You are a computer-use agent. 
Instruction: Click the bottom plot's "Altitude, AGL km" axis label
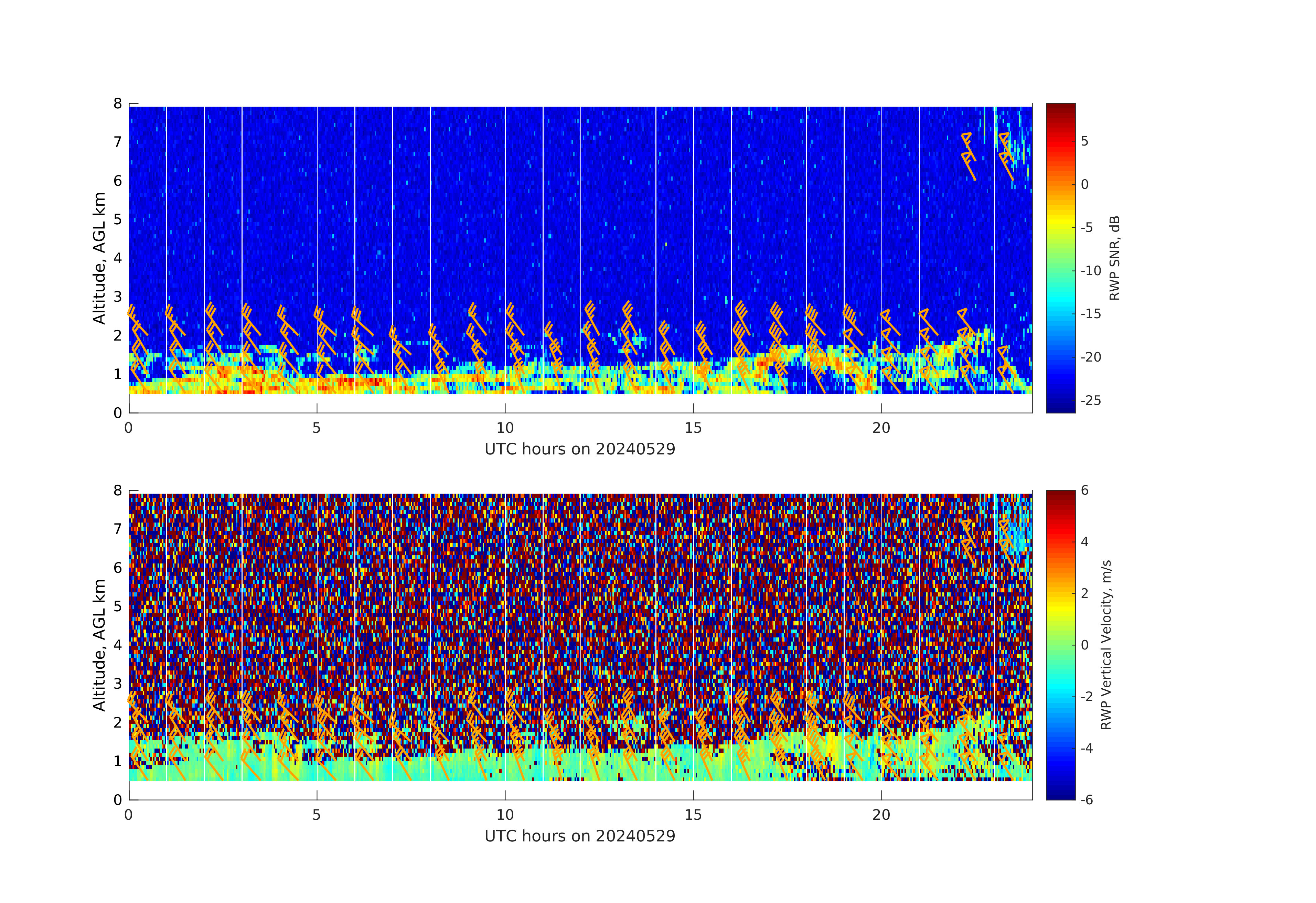click(x=100, y=645)
